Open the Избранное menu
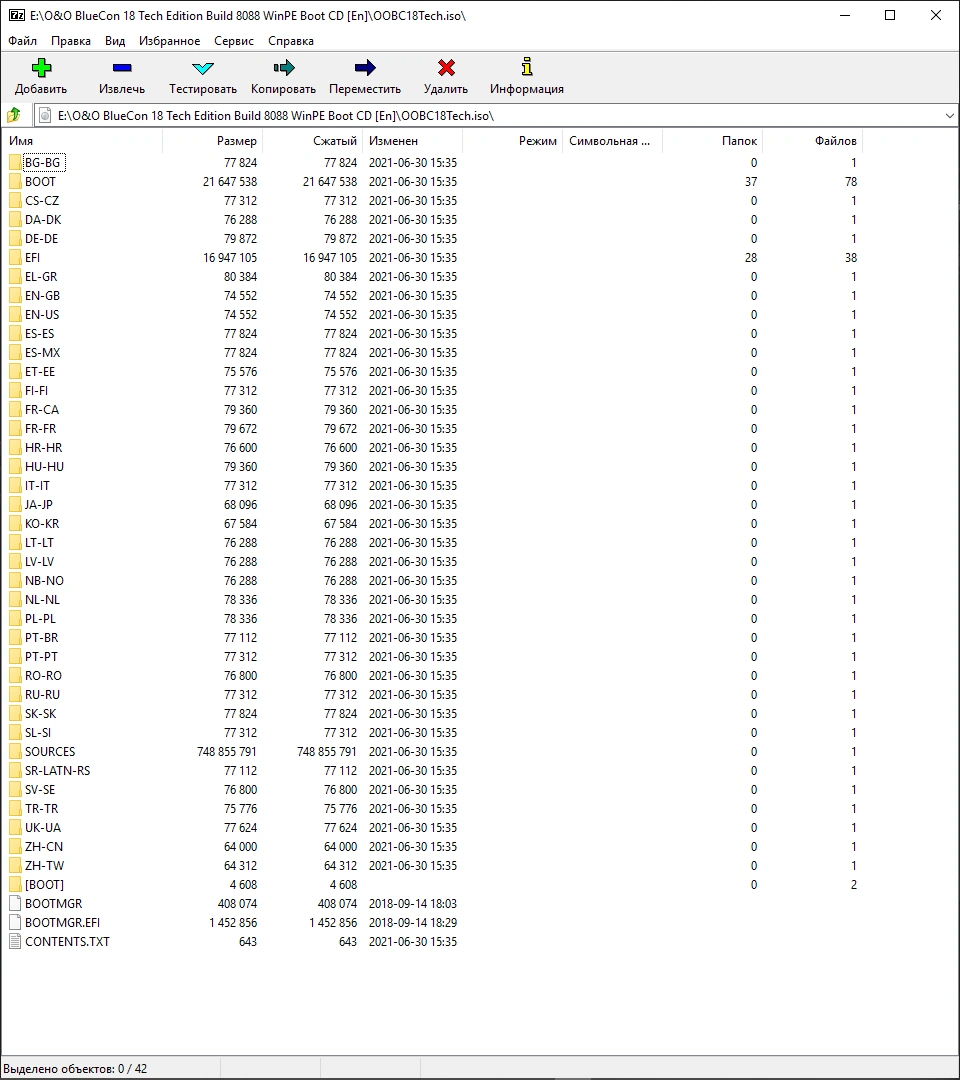 (169, 41)
